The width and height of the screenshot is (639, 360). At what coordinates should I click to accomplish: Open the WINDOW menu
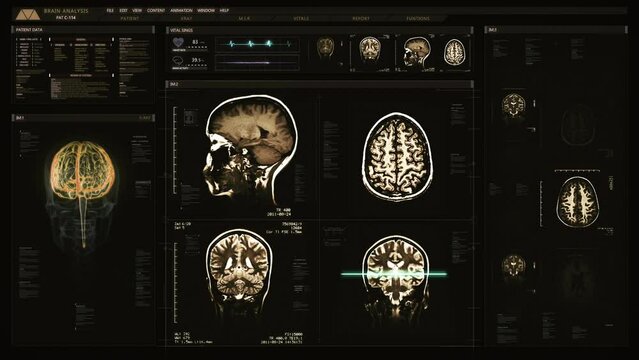[x=206, y=11]
